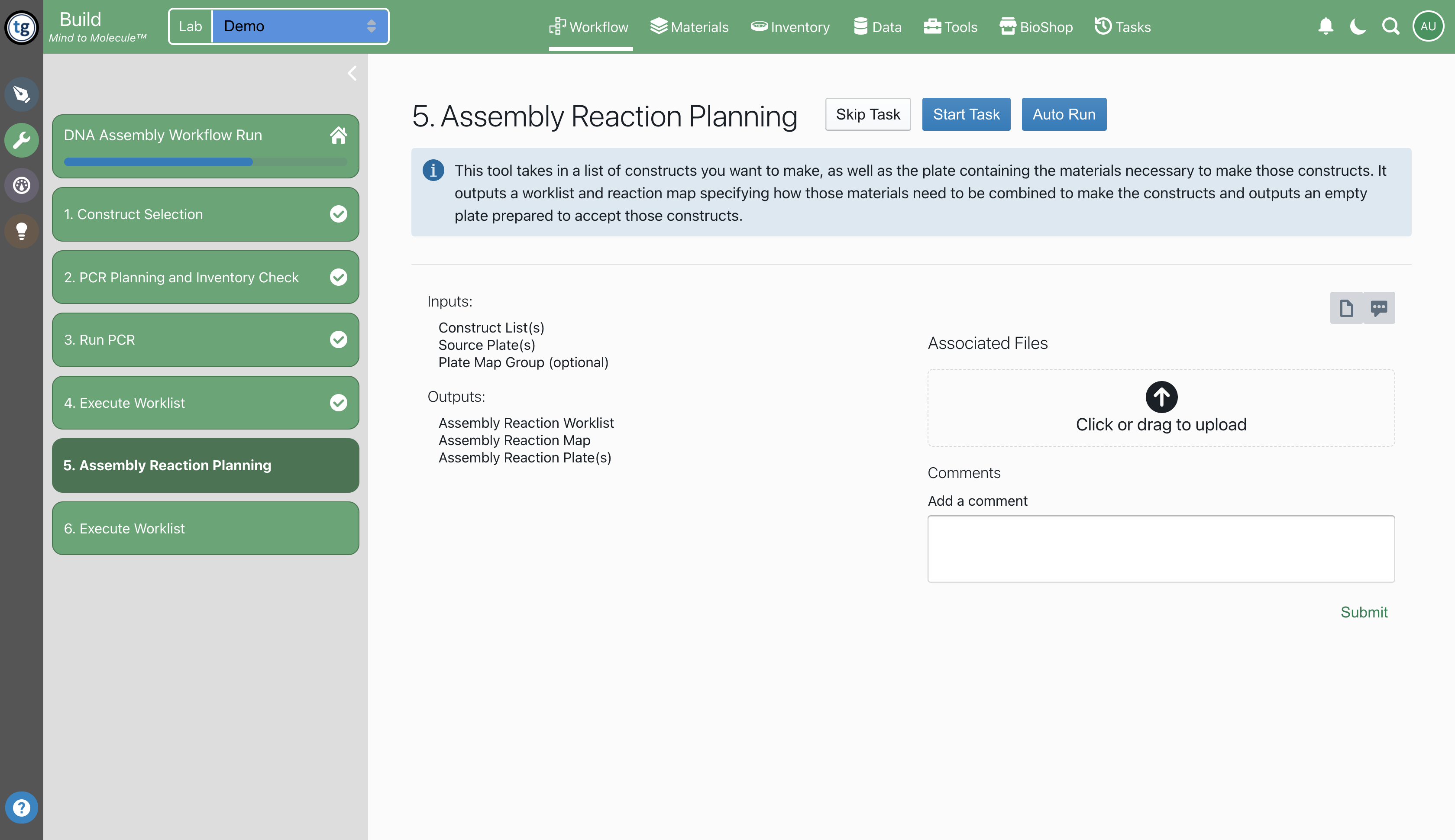The image size is (1455, 840).
Task: Click the checkmark on Construct Selection step
Action: [x=339, y=214]
